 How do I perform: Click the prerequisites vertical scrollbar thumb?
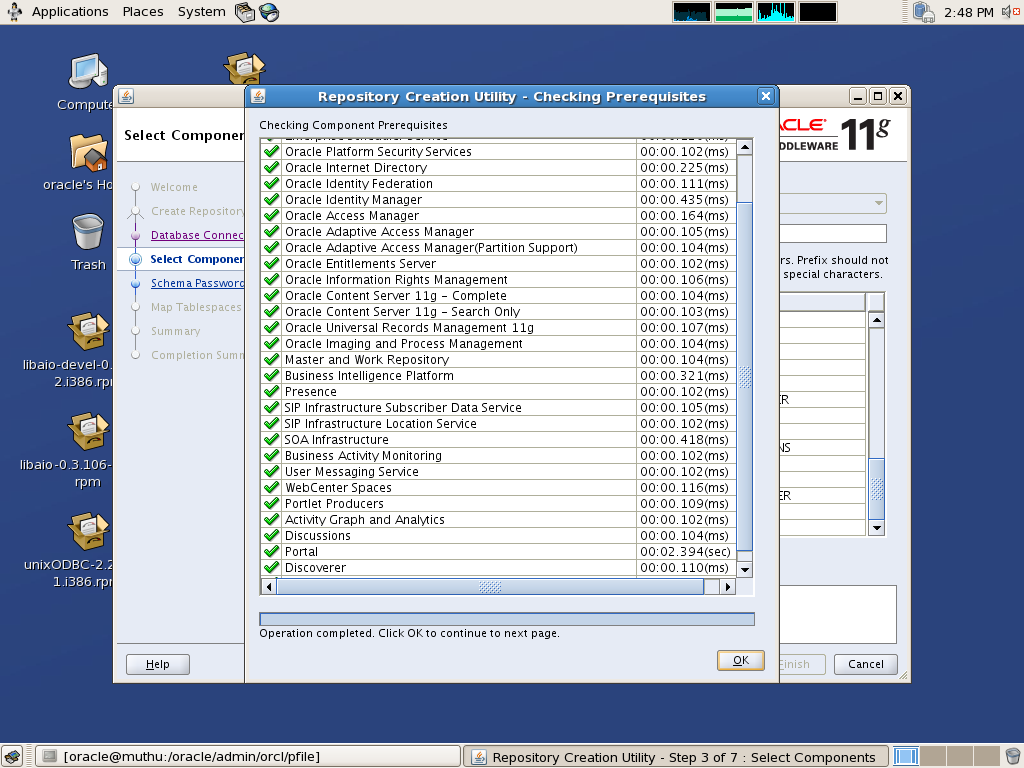coord(744,377)
